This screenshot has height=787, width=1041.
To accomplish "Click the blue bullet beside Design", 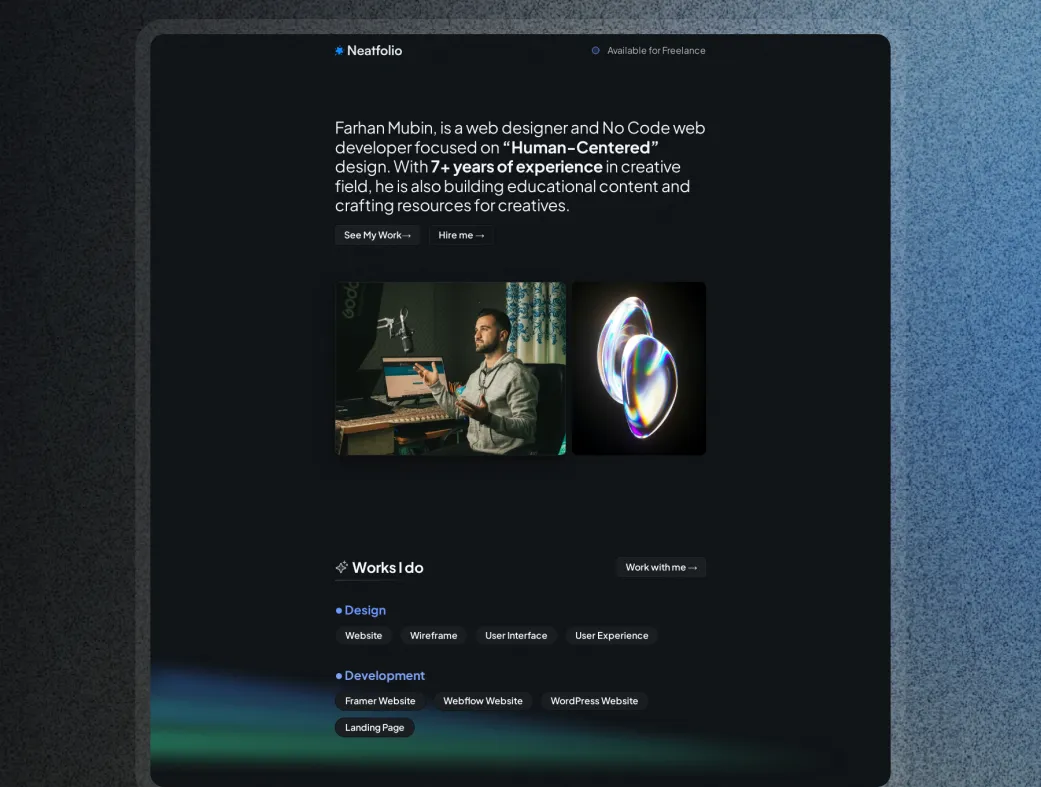I will [x=339, y=610].
